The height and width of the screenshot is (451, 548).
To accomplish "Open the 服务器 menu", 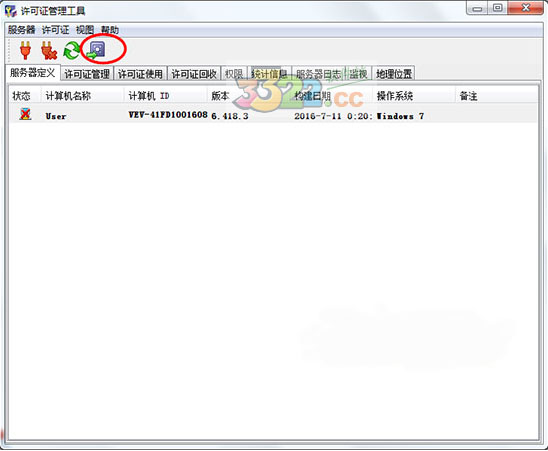I will pos(22,30).
